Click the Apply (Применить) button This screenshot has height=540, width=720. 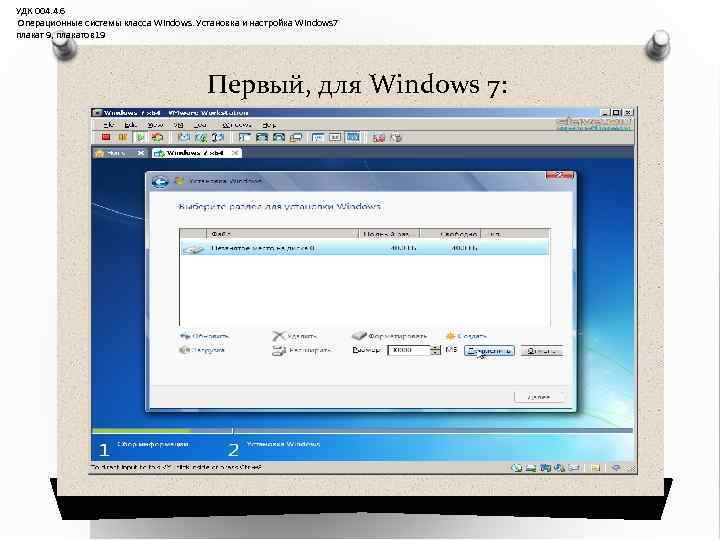[x=489, y=351]
